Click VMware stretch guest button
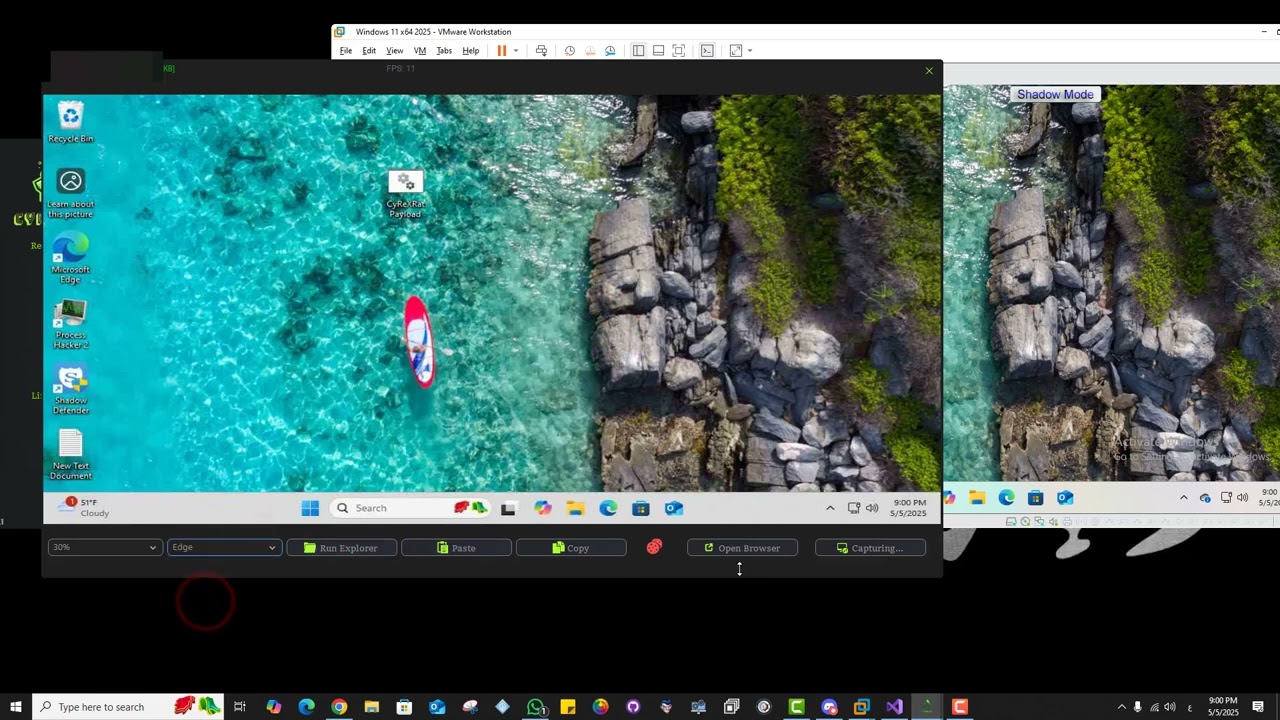 (735, 51)
